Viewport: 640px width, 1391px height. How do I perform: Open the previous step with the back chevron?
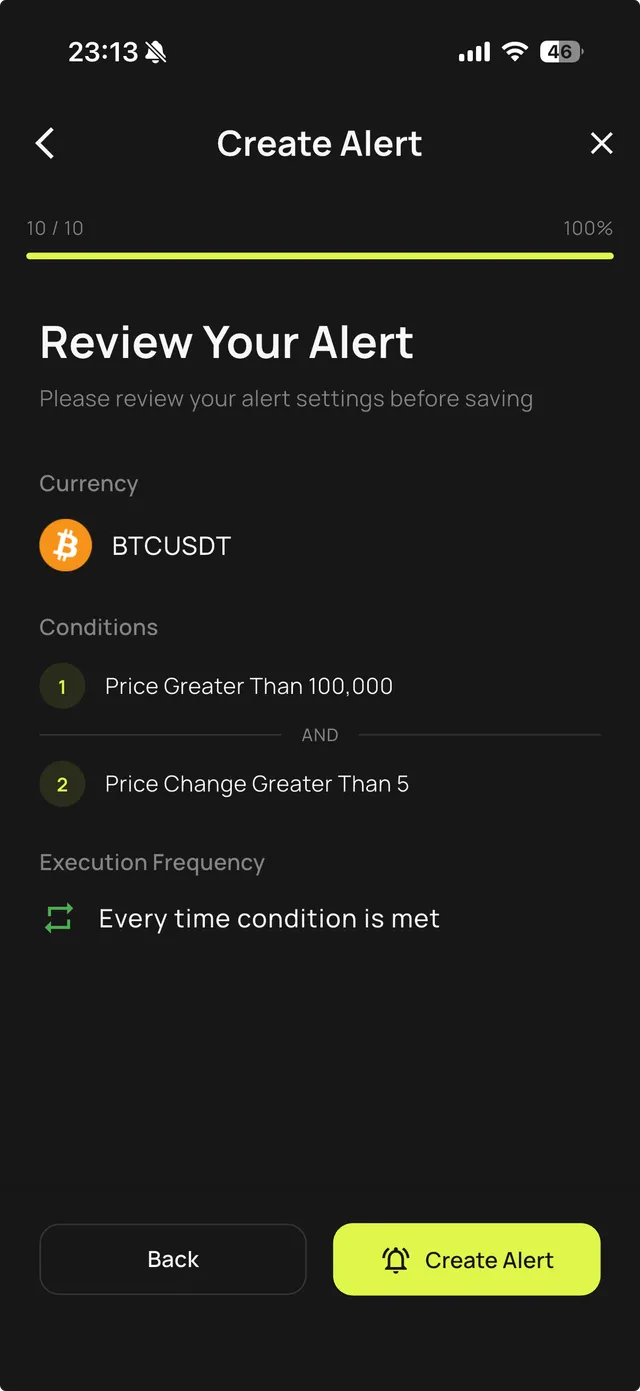tap(44, 143)
